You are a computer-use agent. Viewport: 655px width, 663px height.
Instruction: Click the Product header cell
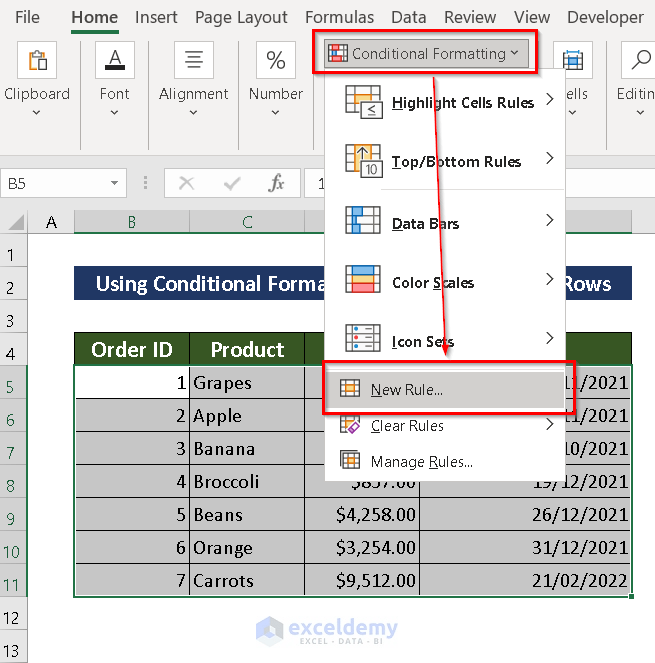(247, 349)
